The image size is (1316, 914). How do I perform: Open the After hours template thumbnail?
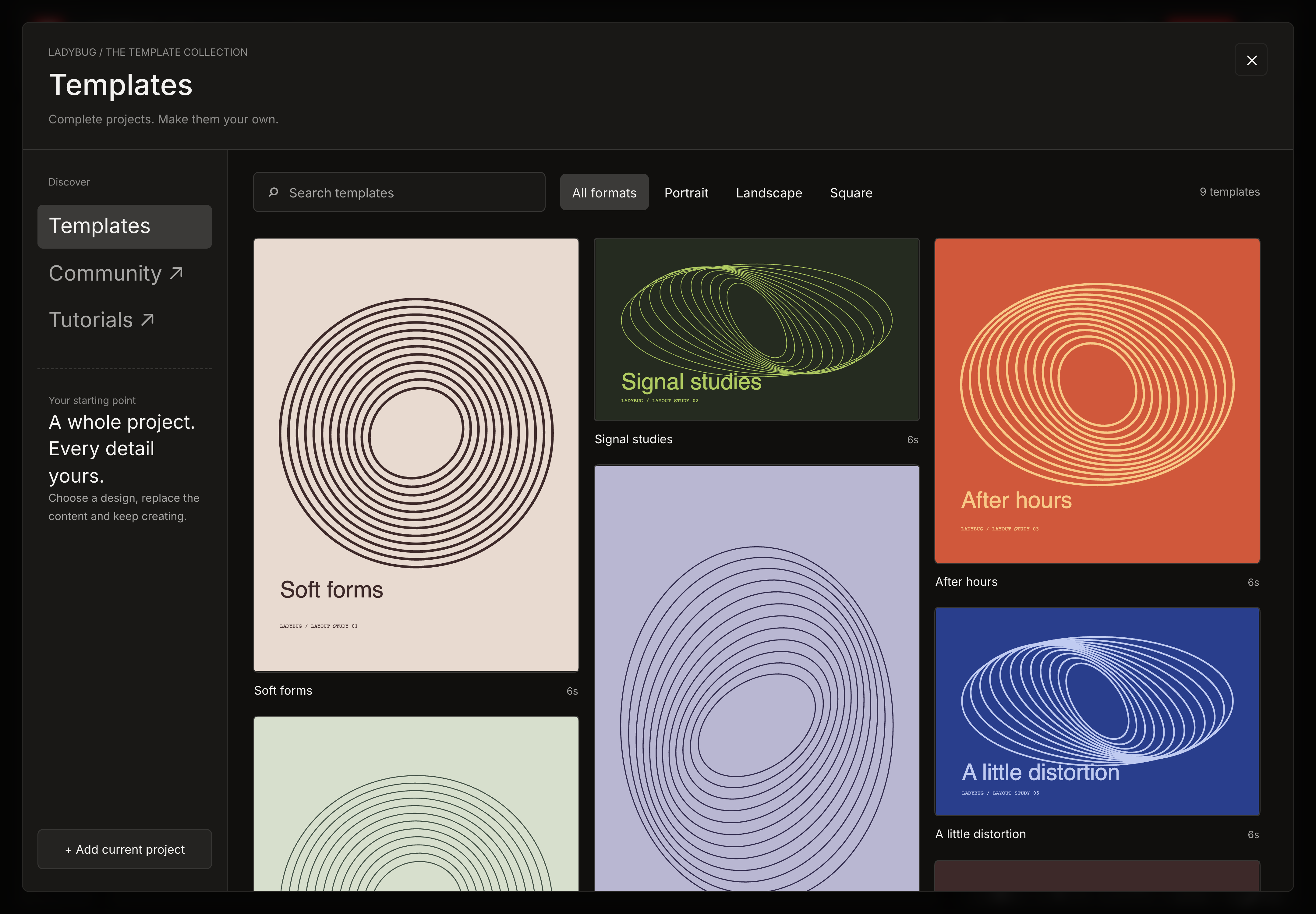pyautogui.click(x=1097, y=401)
